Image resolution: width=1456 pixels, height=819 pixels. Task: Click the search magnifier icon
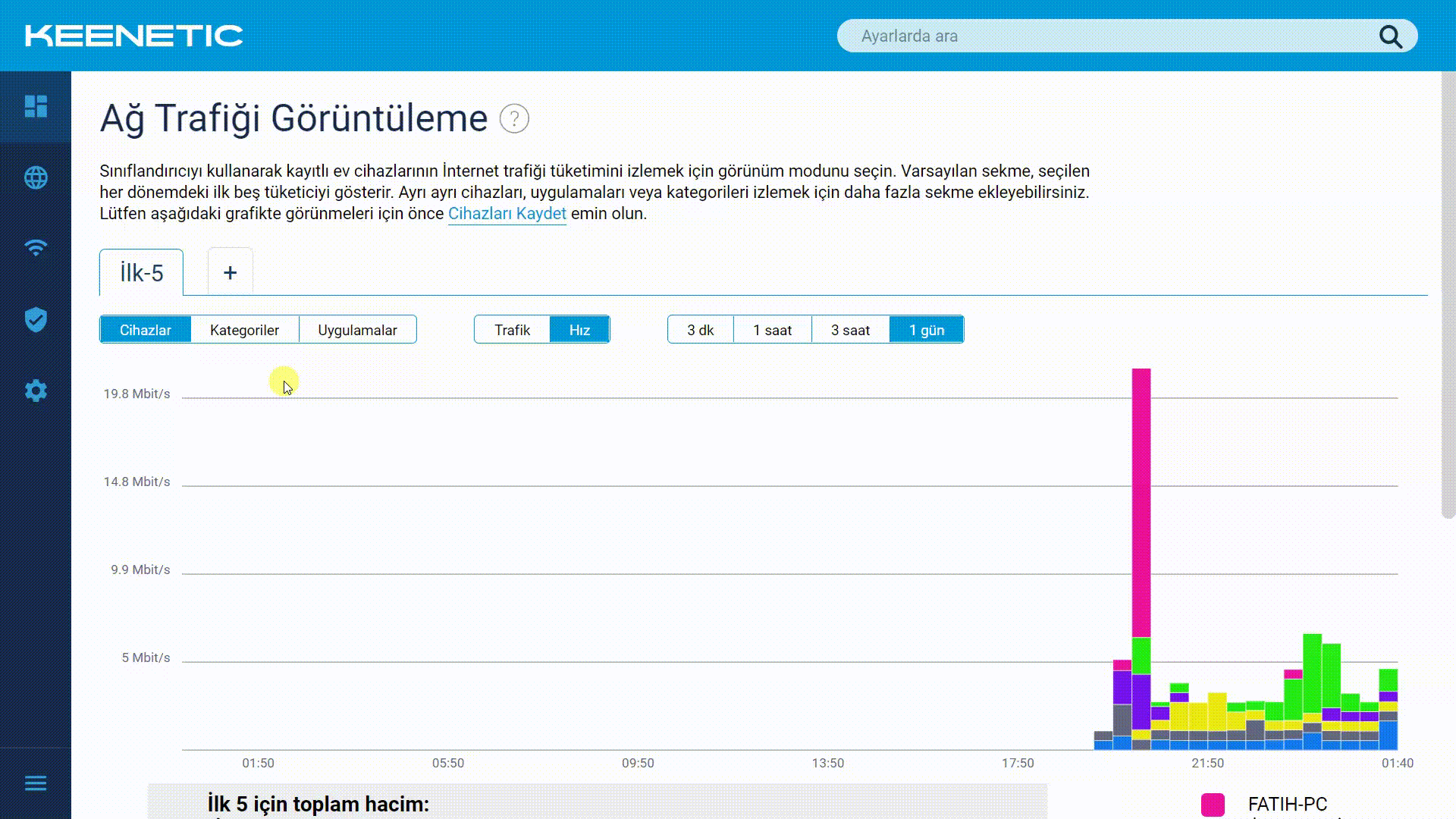tap(1390, 36)
